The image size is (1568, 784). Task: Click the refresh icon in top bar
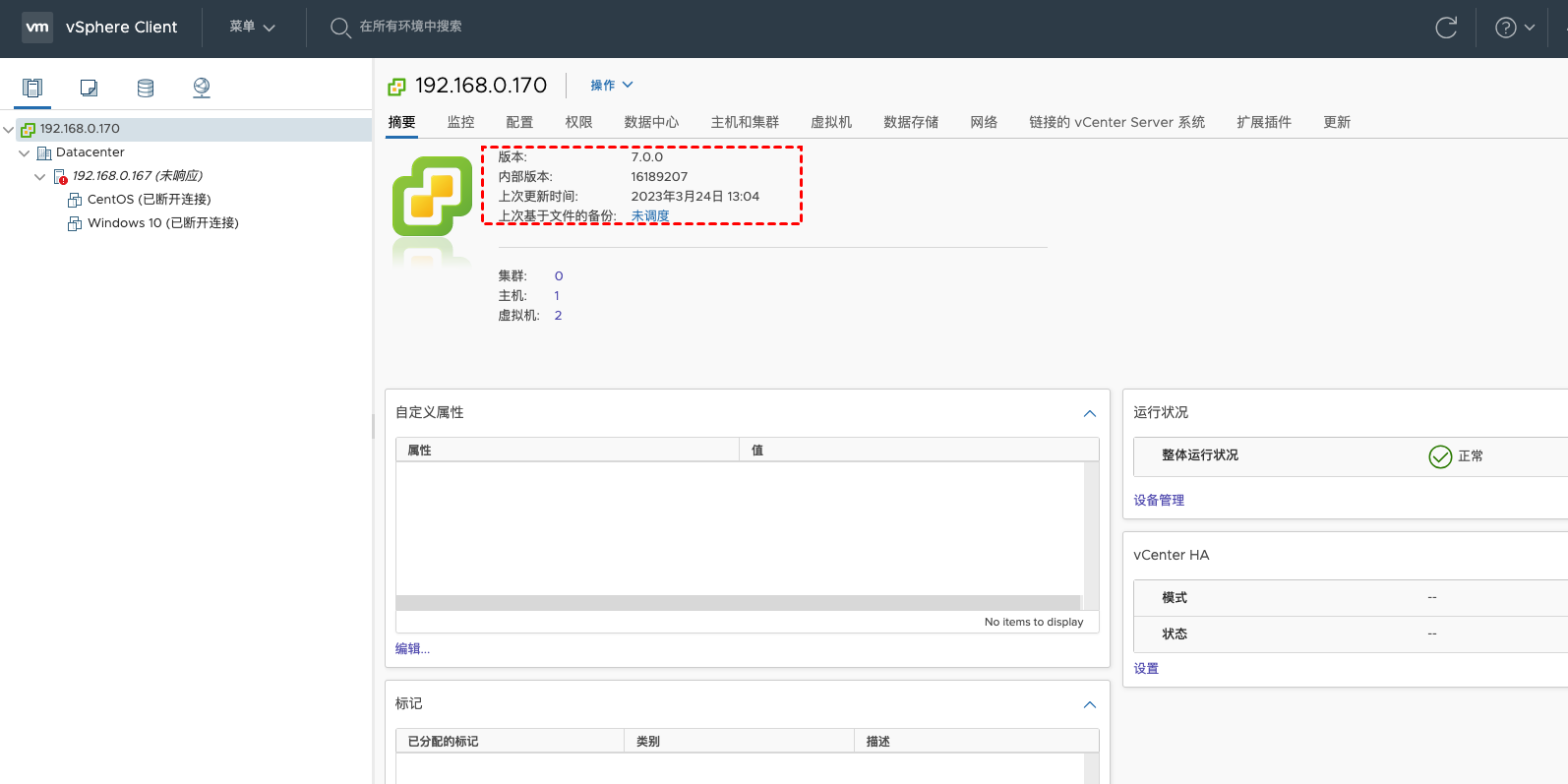pyautogui.click(x=1445, y=28)
